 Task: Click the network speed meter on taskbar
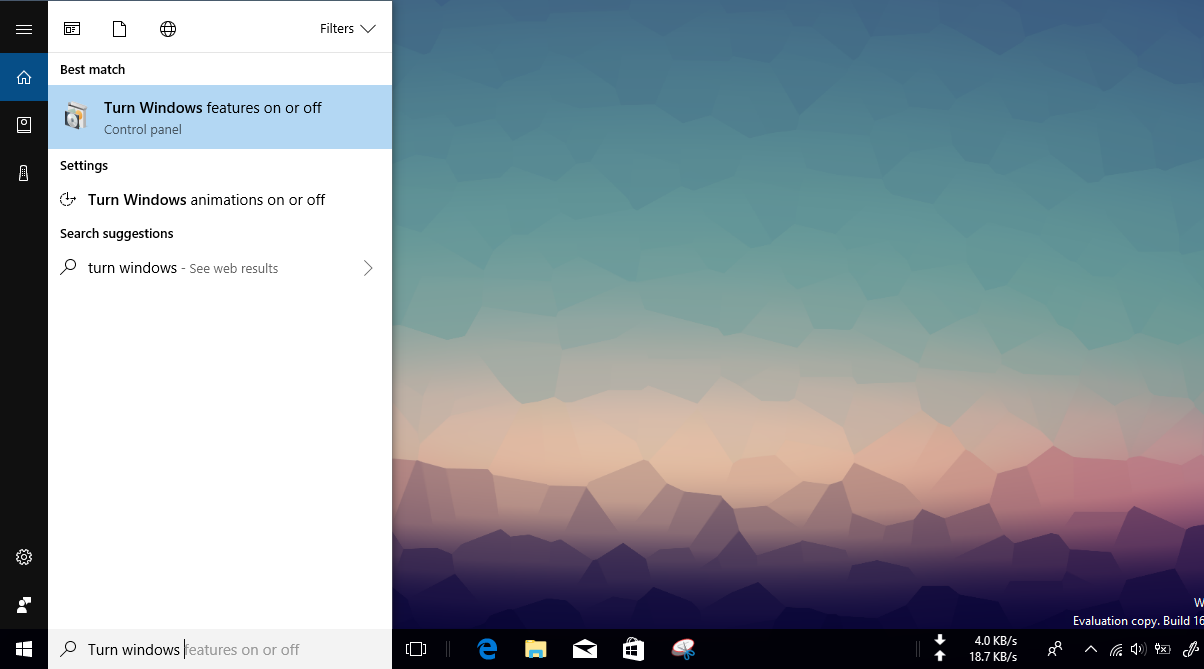(x=977, y=649)
